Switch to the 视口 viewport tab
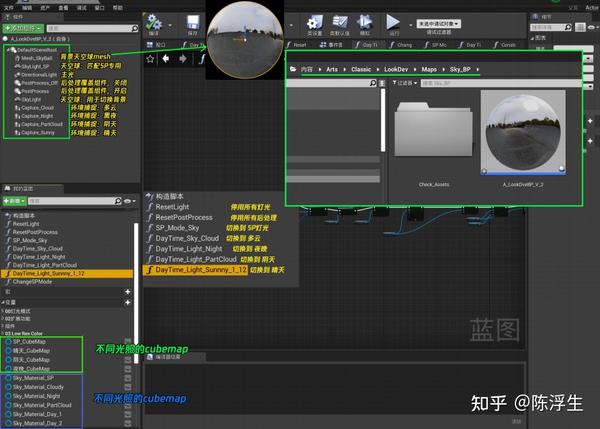The height and width of the screenshot is (429, 600). click(x=156, y=45)
